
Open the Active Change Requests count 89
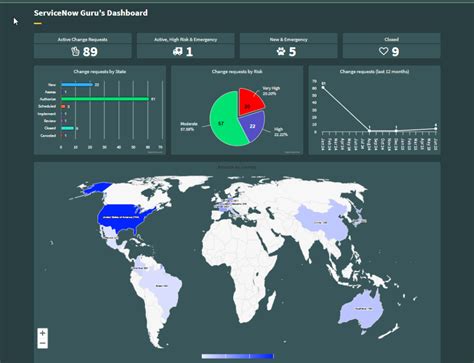tap(90, 52)
